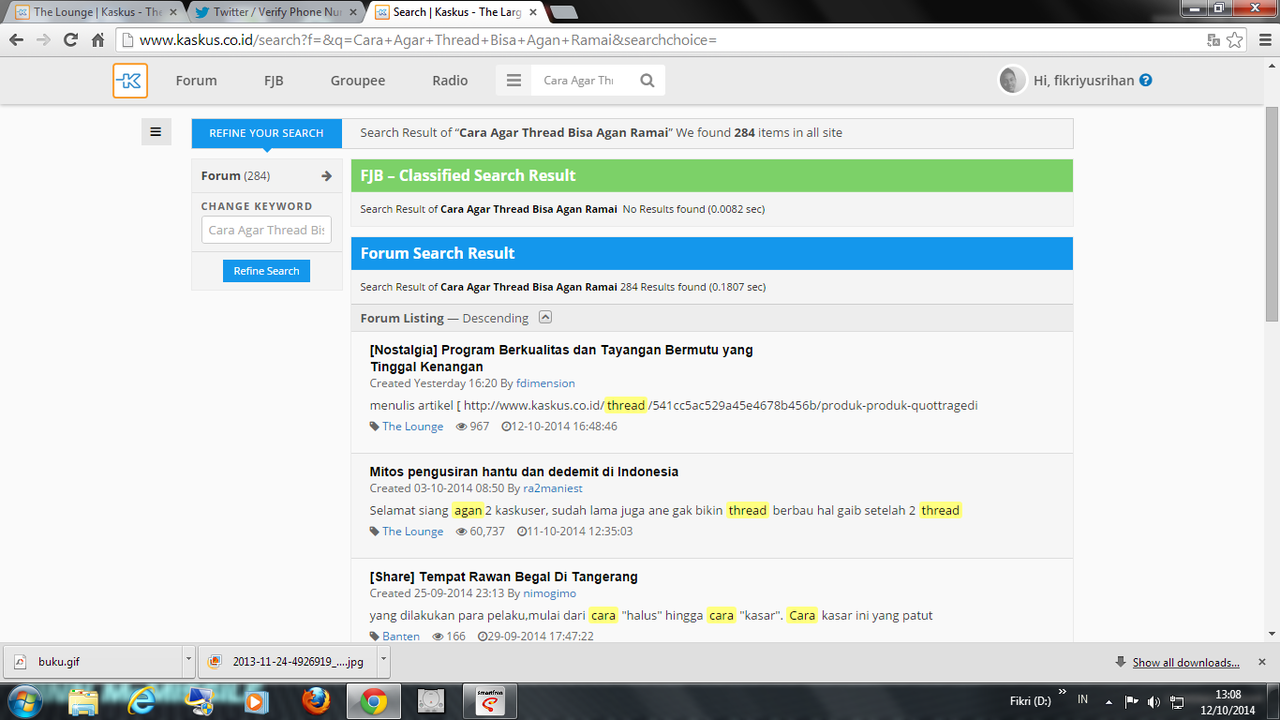1280x720 pixels.
Task: Click the browser forward arrow
Action: coord(43,40)
